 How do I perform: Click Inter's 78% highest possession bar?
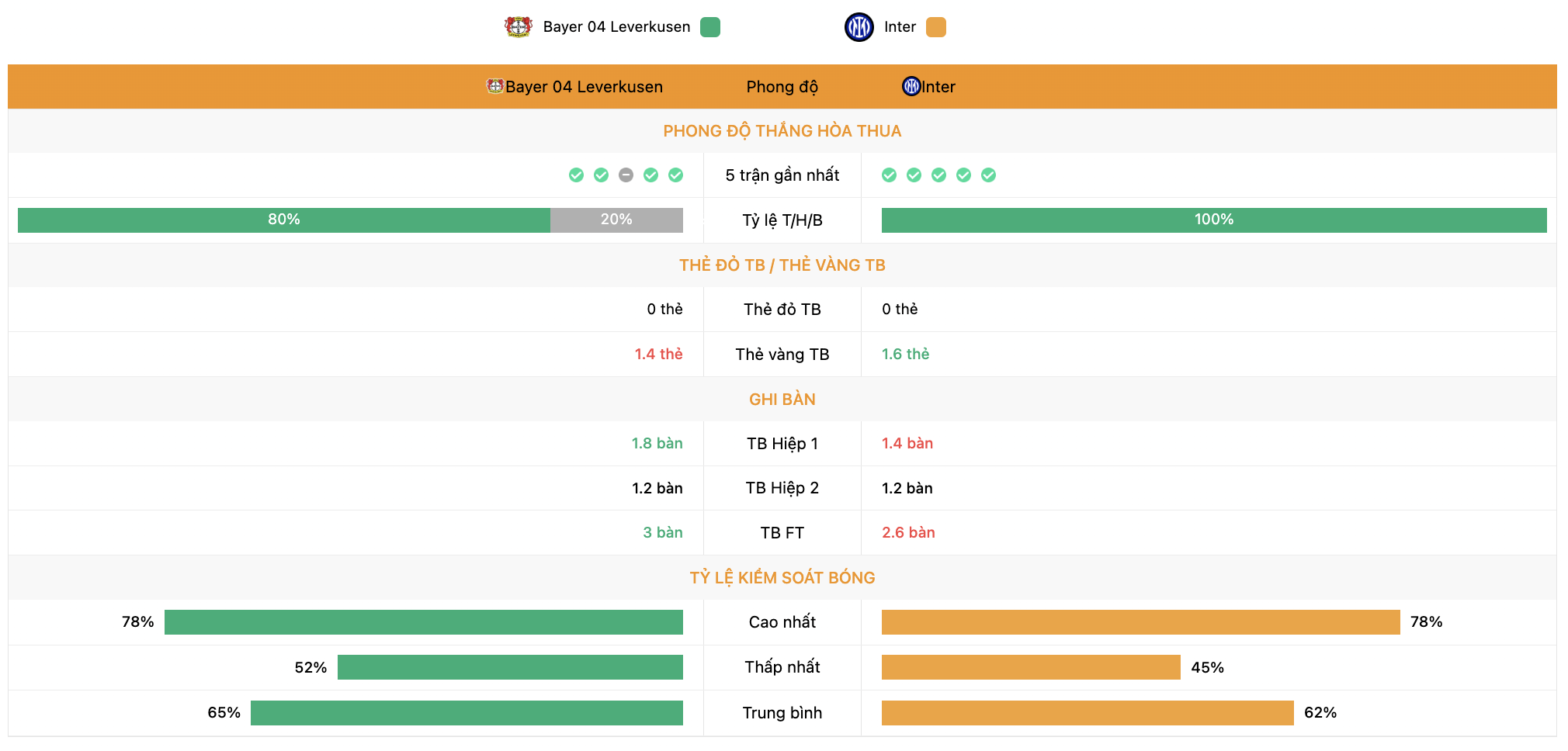pyautogui.click(x=1141, y=622)
